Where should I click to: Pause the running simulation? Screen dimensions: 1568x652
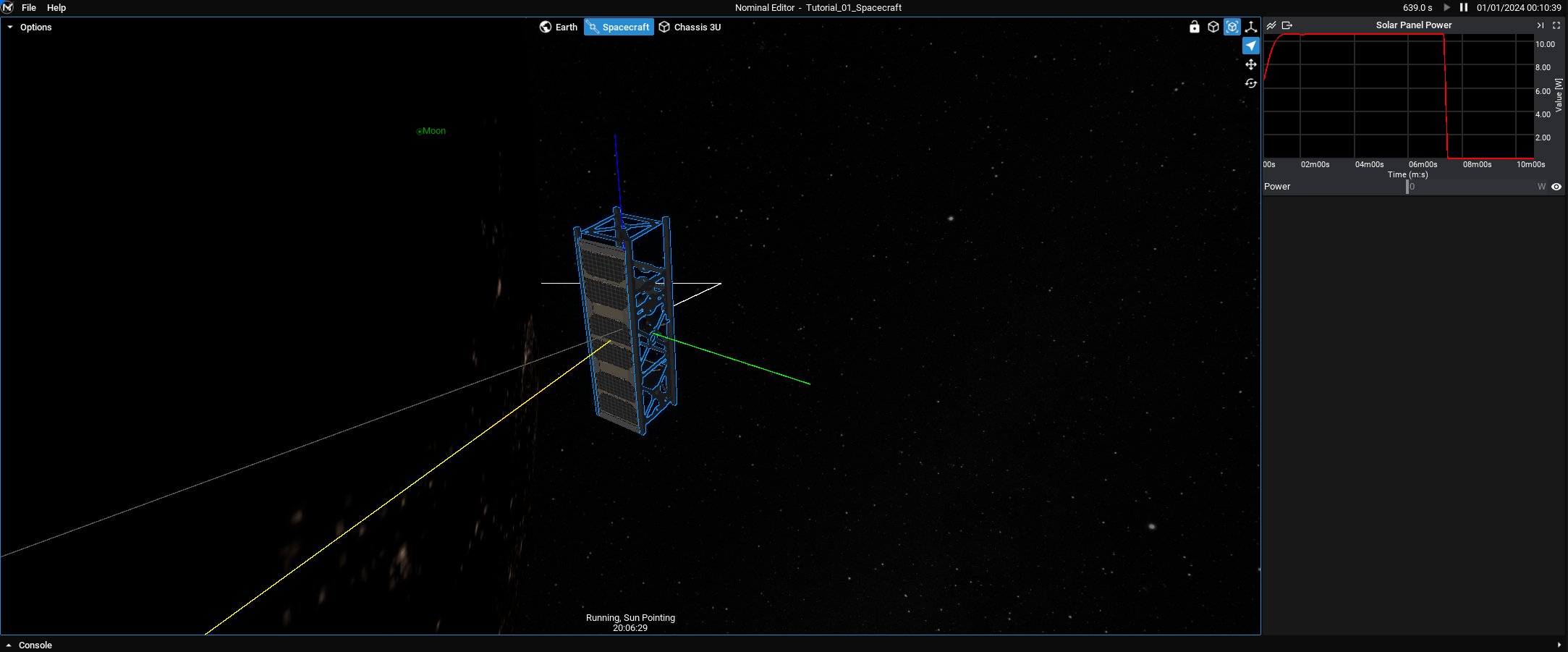click(1464, 8)
